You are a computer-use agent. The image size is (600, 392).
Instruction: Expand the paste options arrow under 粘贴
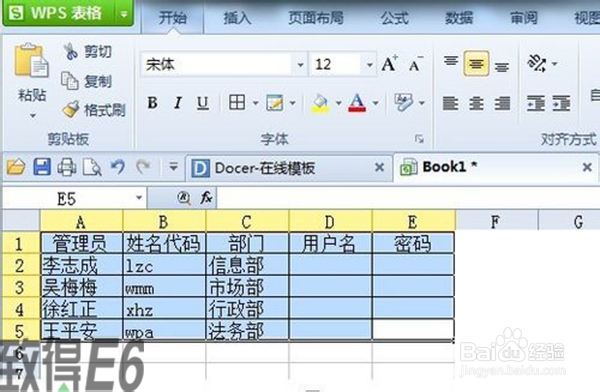point(33,116)
